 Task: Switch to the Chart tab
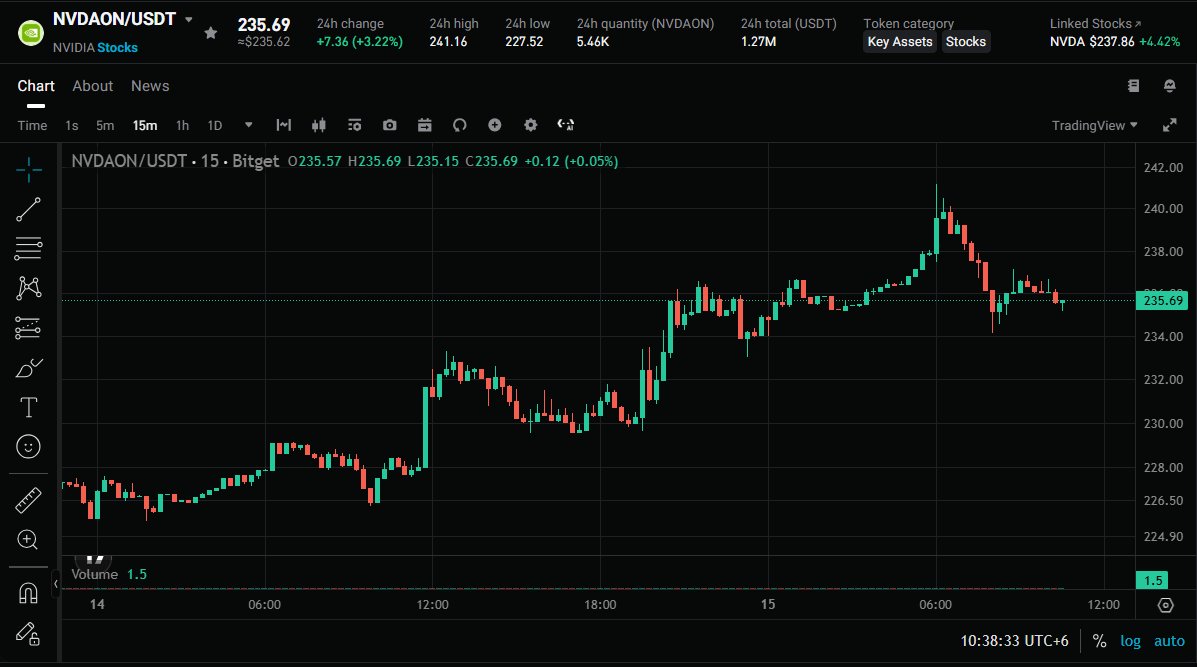click(36, 86)
